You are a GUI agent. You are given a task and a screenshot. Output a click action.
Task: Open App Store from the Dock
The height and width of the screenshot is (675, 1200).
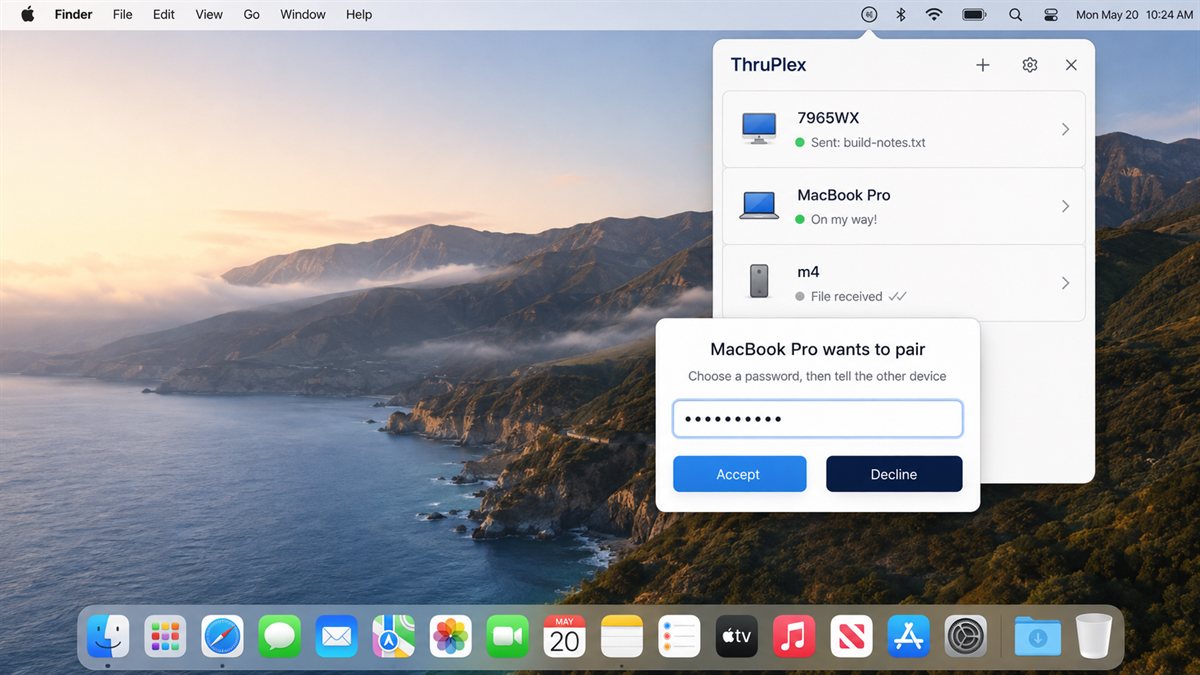pyautogui.click(x=909, y=636)
